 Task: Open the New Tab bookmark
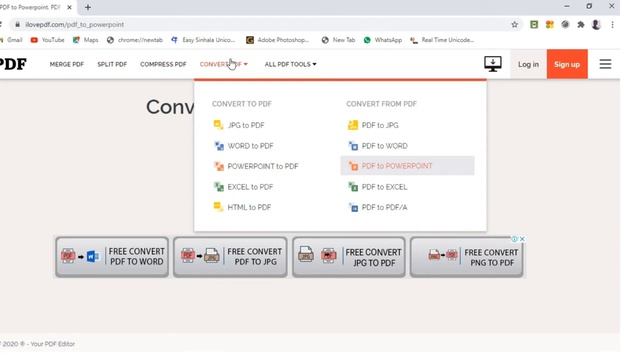pyautogui.click(x=338, y=40)
